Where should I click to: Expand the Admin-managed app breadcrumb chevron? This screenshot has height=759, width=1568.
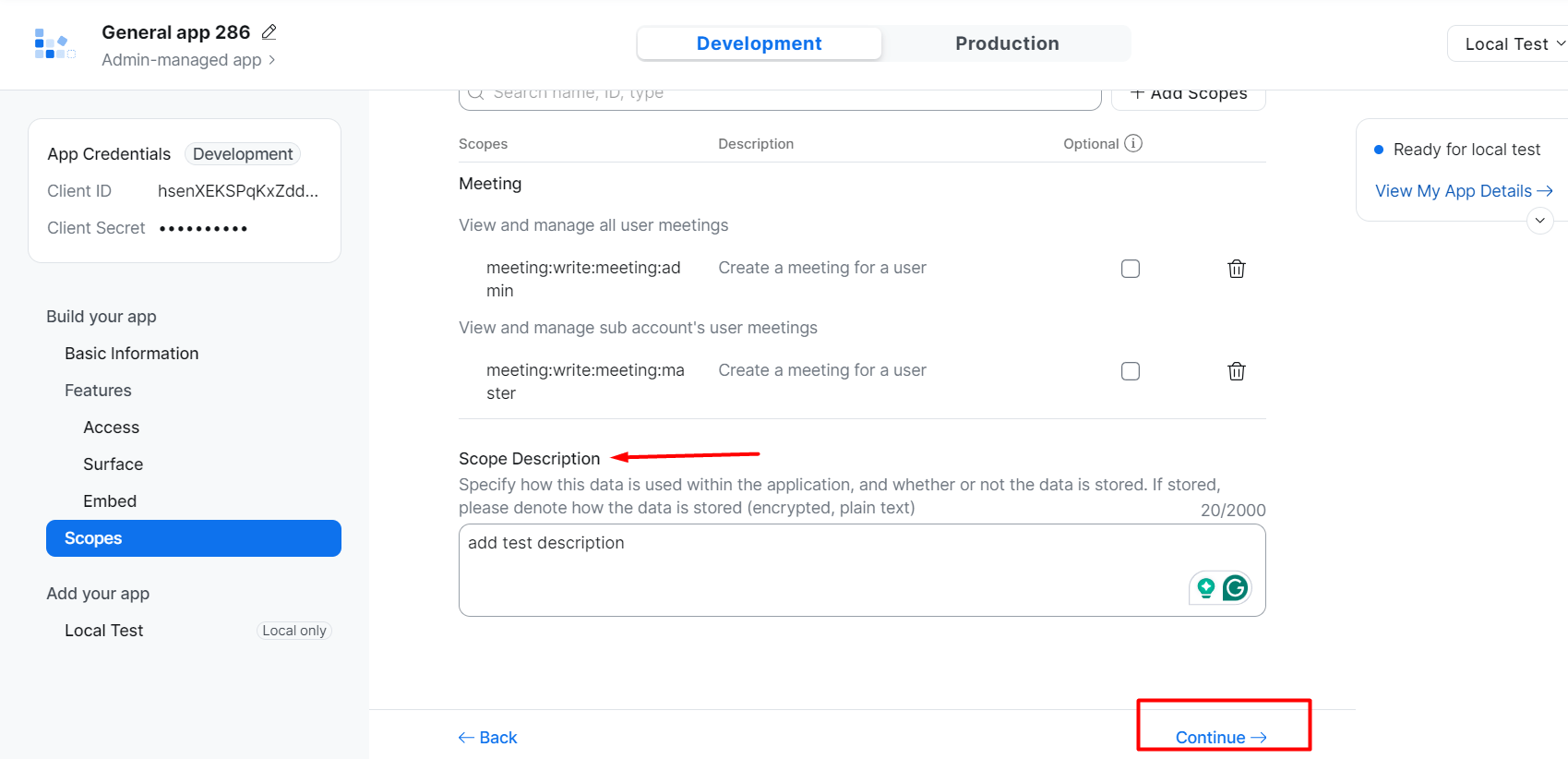272,59
